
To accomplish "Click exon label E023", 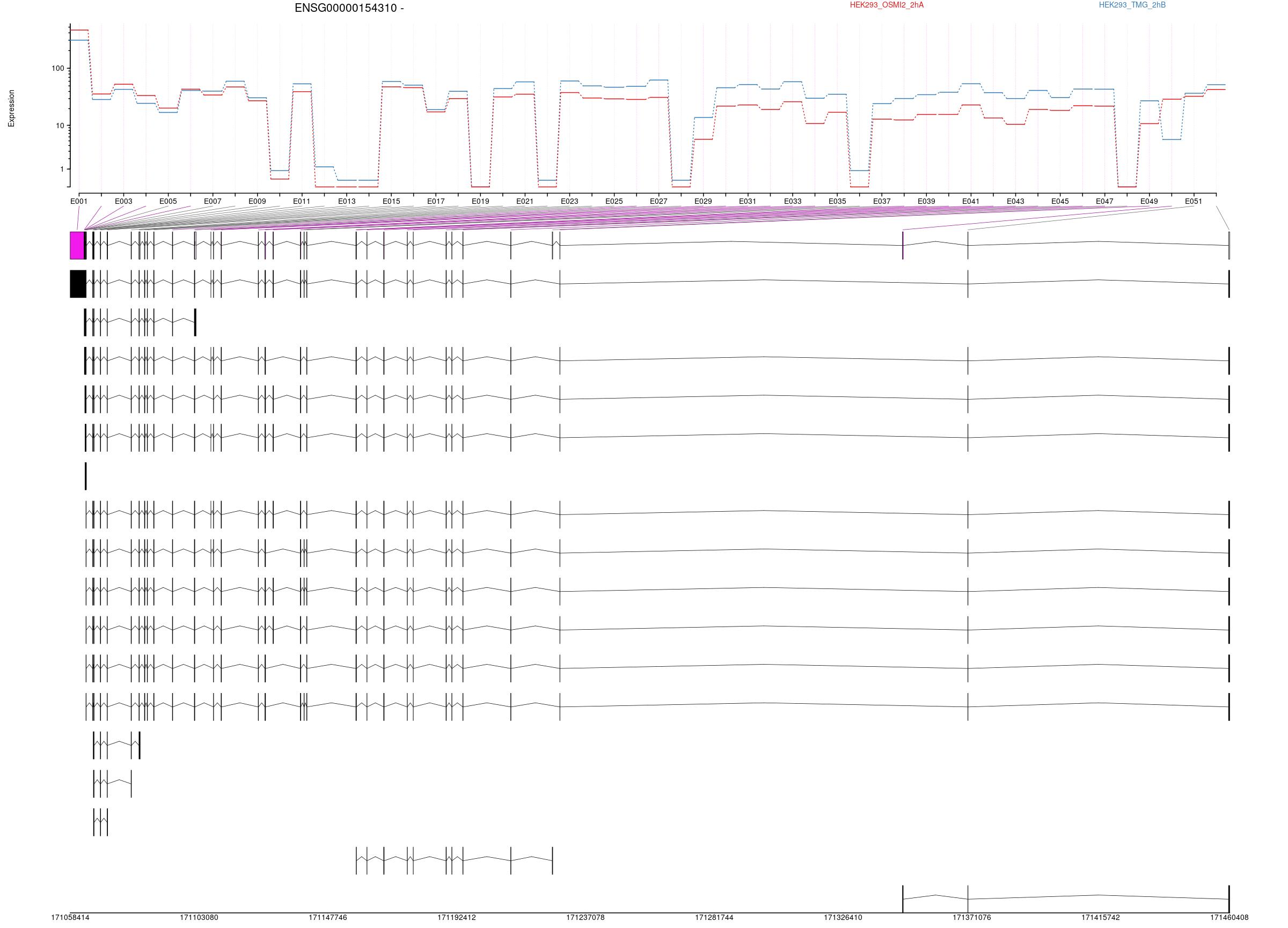I will click(x=569, y=202).
